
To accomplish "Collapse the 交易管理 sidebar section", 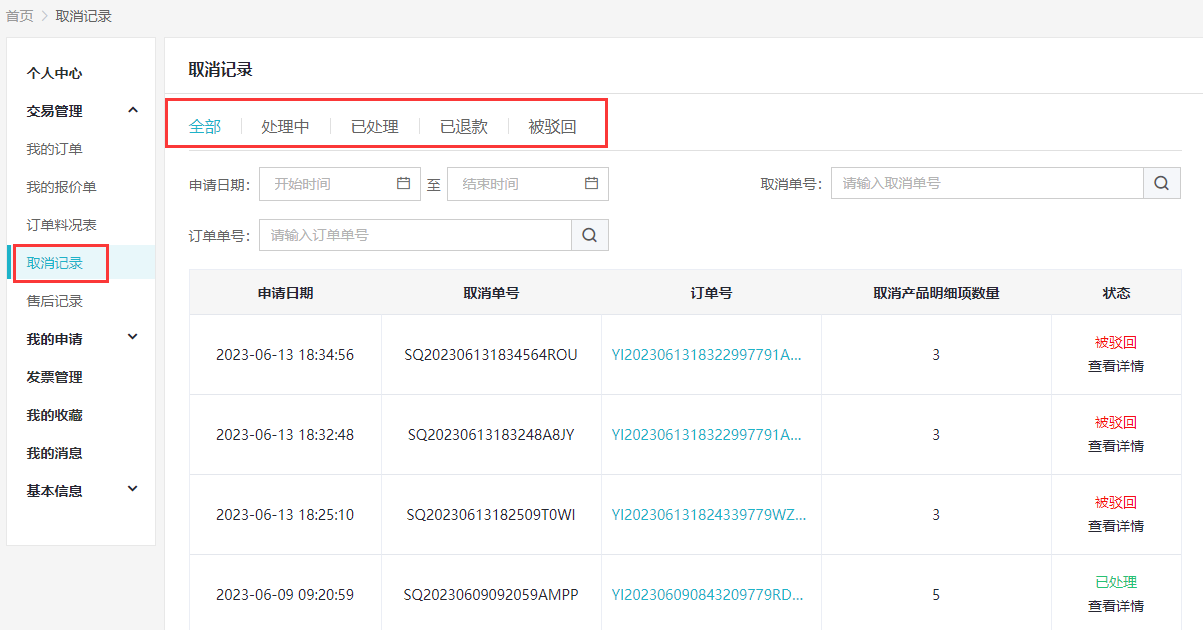I will tap(133, 111).
